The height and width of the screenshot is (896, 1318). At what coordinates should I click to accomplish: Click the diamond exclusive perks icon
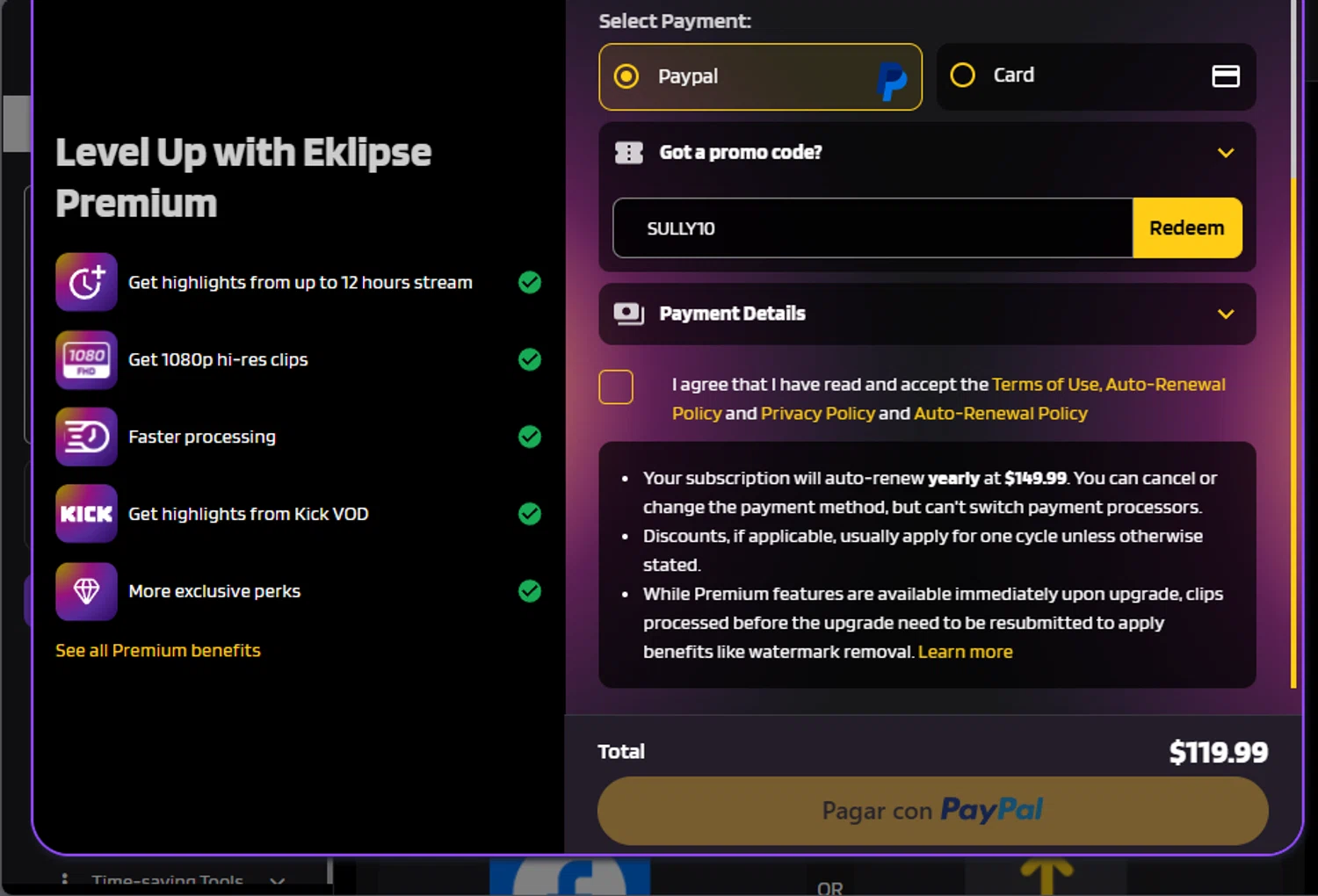click(86, 591)
